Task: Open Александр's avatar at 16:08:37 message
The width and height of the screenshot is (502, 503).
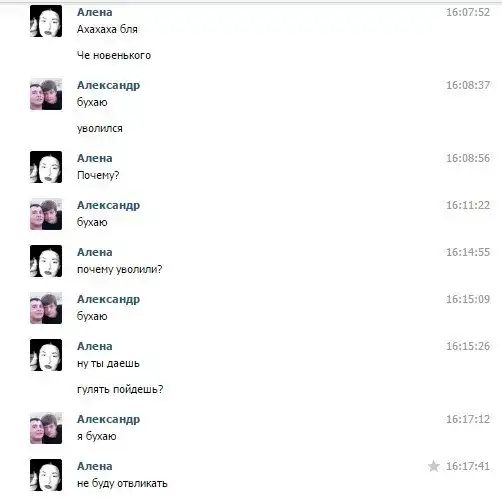Action: point(46,94)
